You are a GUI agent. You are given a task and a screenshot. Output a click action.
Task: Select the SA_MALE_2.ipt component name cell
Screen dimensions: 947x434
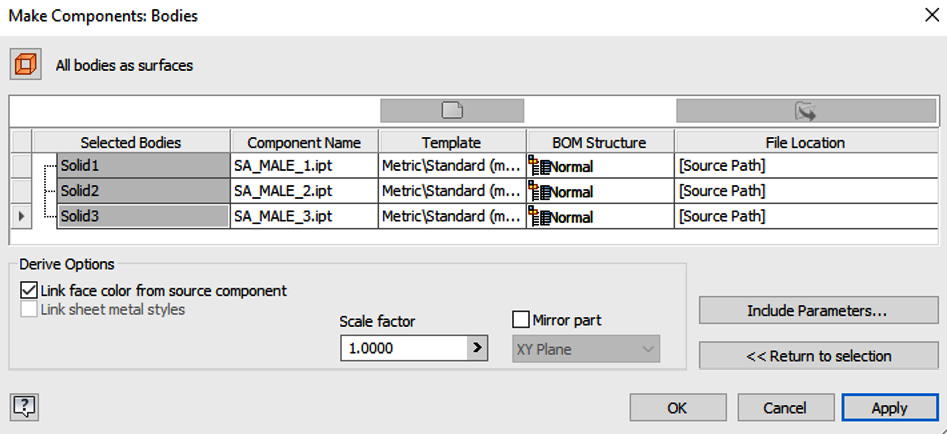pyautogui.click(x=304, y=191)
